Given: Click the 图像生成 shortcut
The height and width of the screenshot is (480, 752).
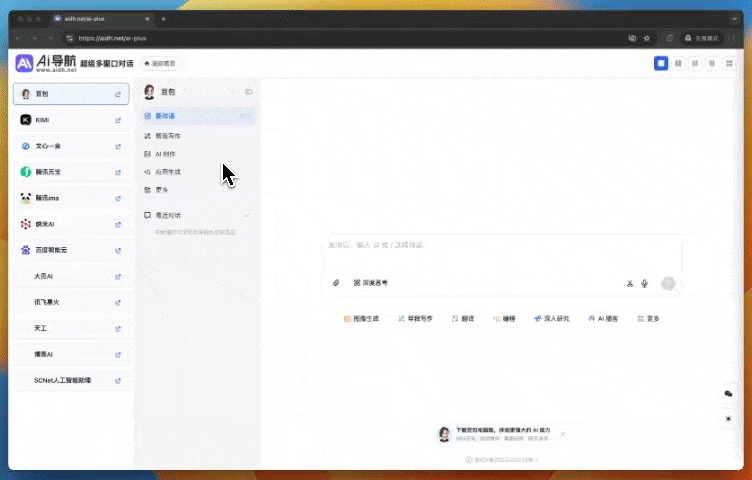Looking at the screenshot, I should (x=361, y=319).
